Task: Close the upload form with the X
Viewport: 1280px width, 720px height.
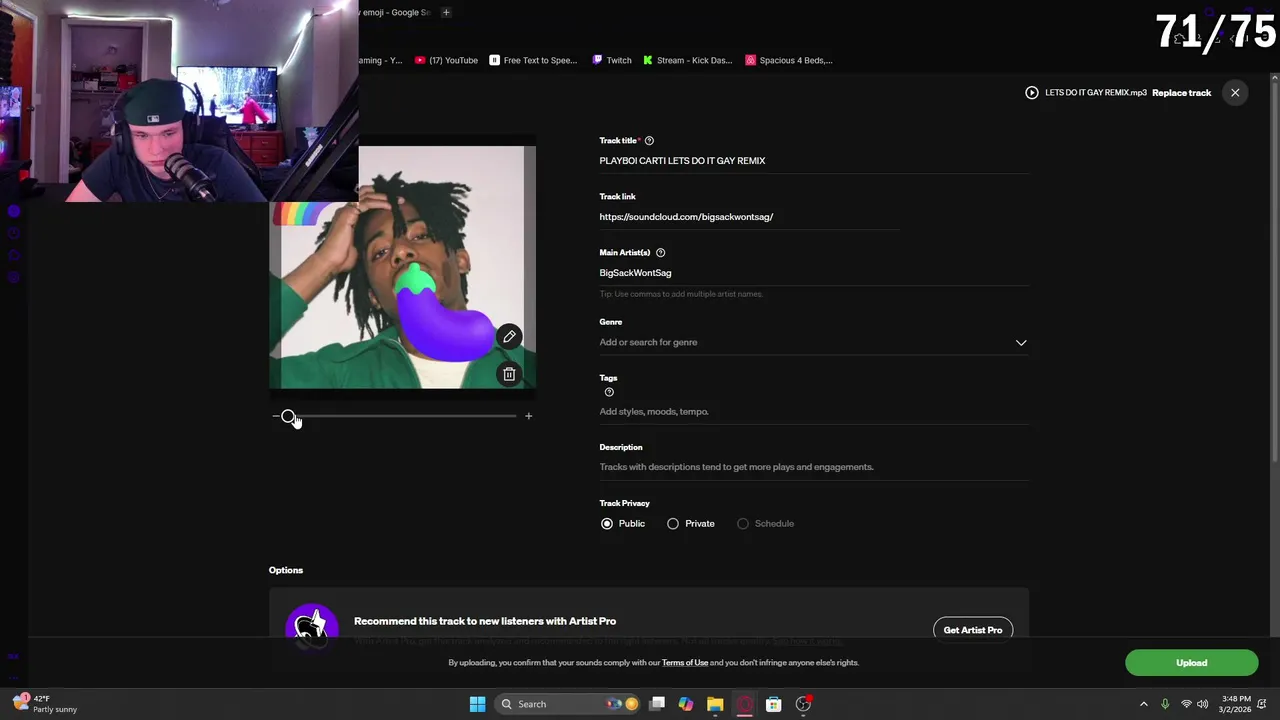Action: coord(1235,93)
